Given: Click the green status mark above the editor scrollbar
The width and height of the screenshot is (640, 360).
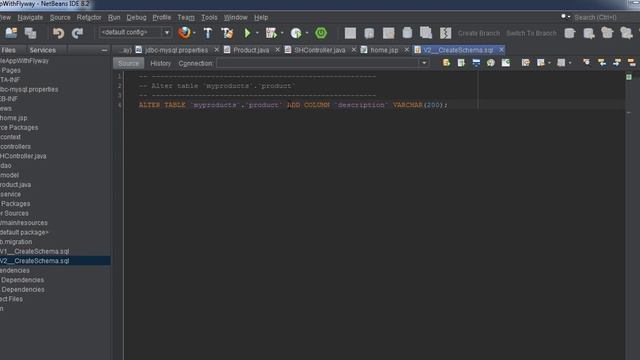Looking at the screenshot, I should click(x=629, y=77).
